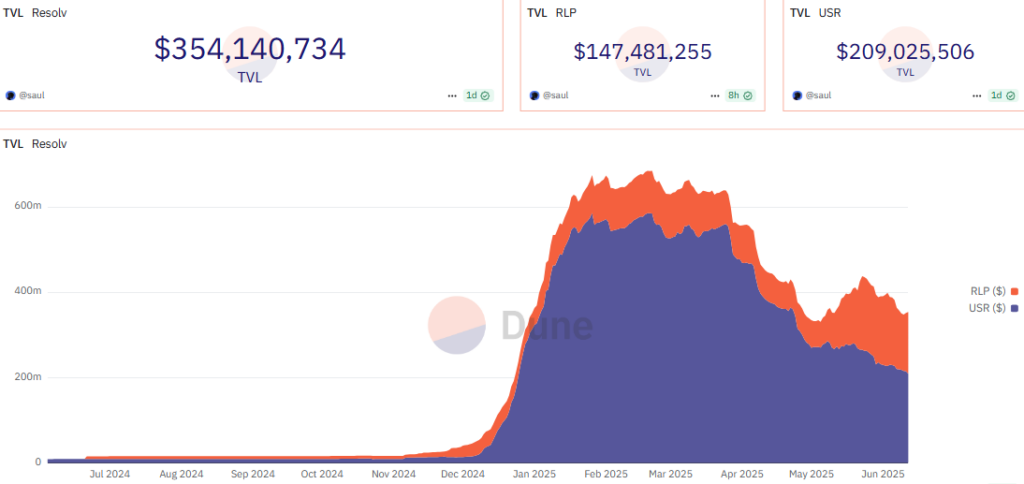Click the orange RLP legend color square
Image resolution: width=1024 pixels, height=484 pixels.
[x=1014, y=291]
